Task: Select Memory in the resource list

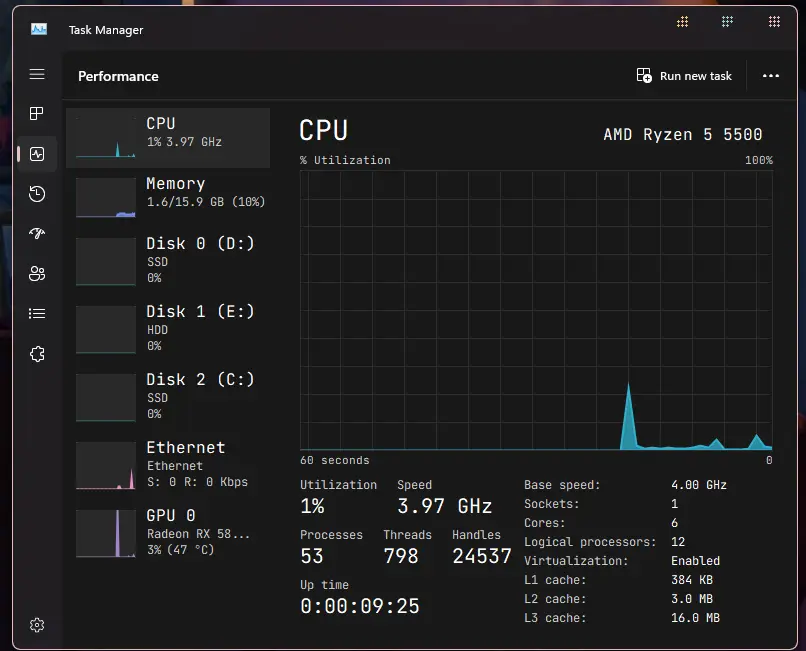Action: coord(168,198)
